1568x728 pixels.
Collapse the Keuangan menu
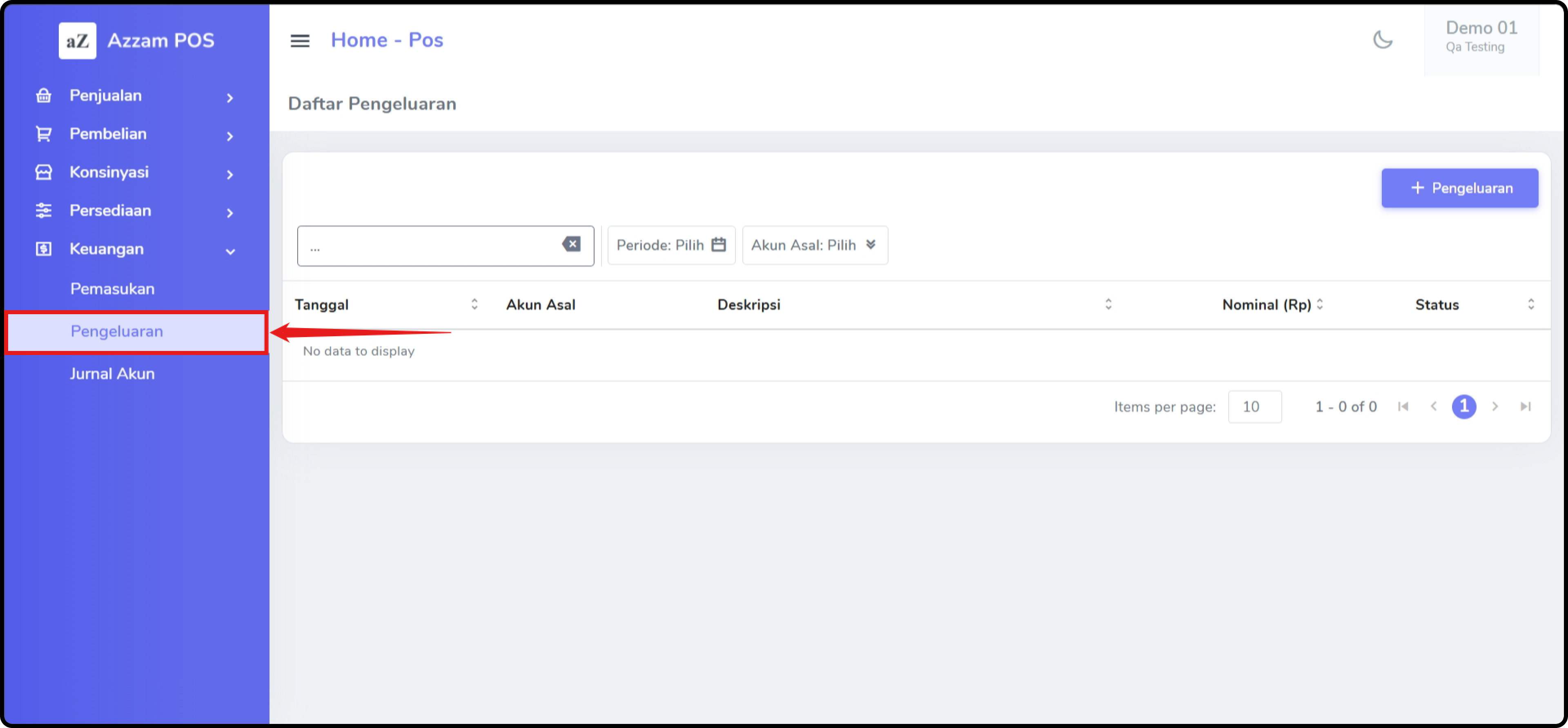coord(230,251)
